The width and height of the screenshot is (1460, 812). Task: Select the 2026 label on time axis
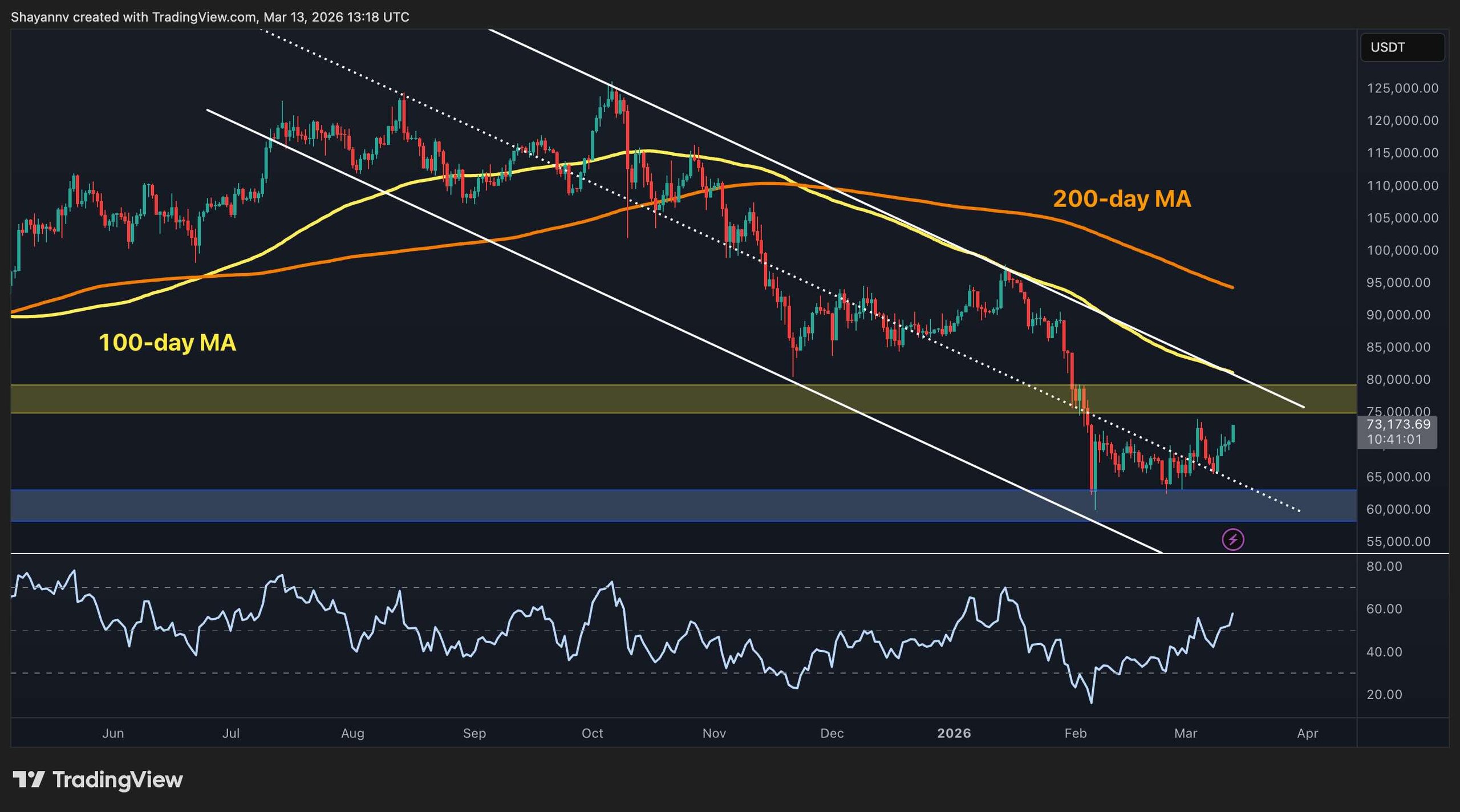pyautogui.click(x=956, y=734)
